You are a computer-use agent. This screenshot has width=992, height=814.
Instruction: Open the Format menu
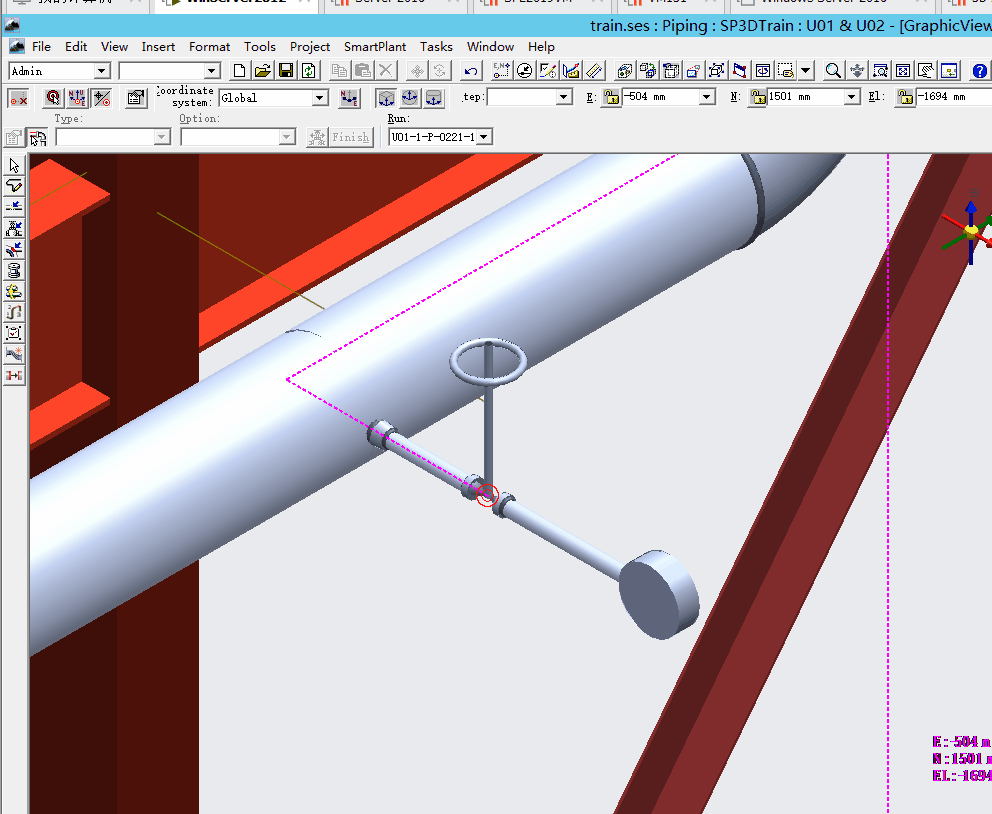209,47
